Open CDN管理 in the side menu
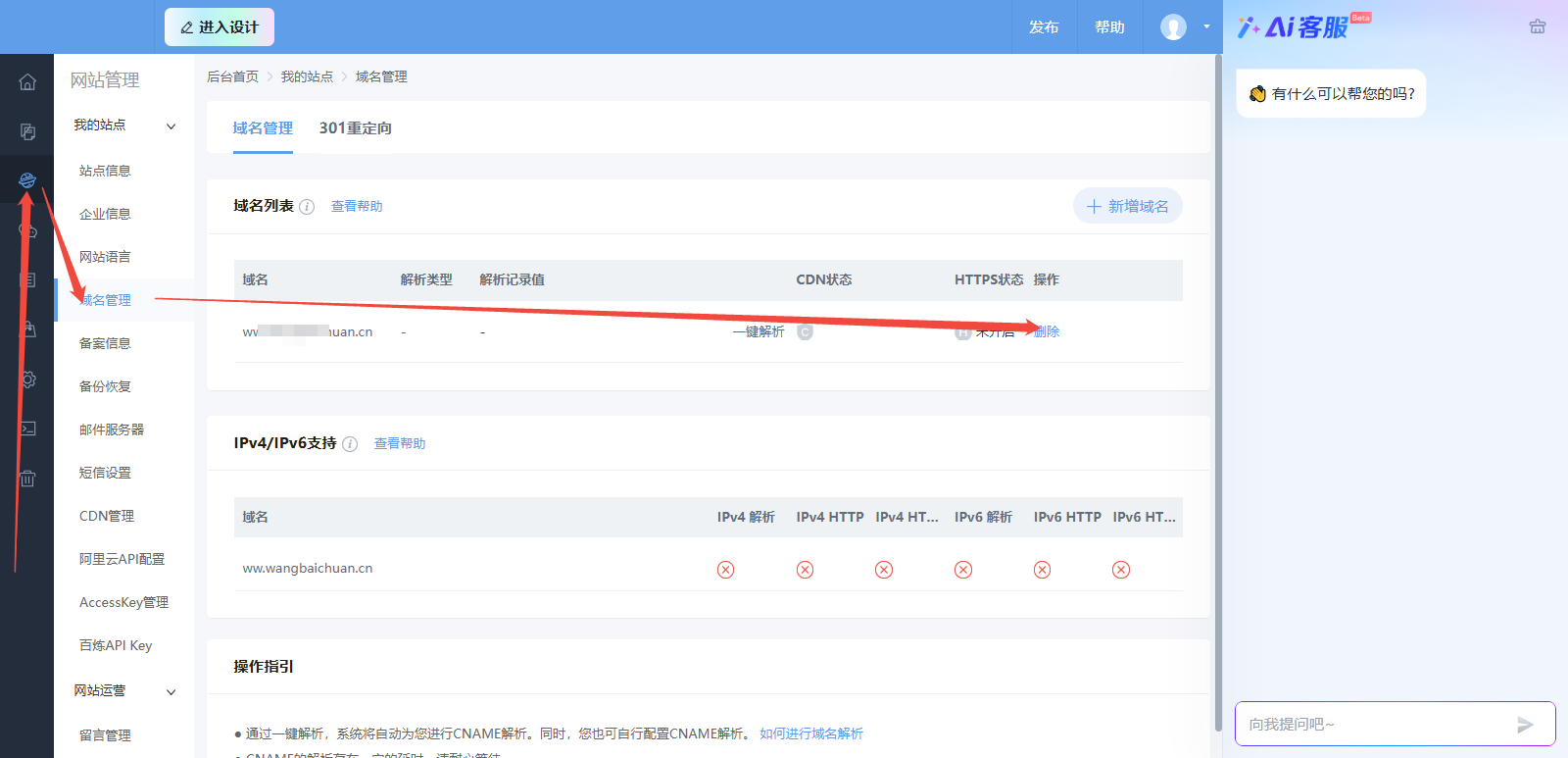 click(107, 516)
